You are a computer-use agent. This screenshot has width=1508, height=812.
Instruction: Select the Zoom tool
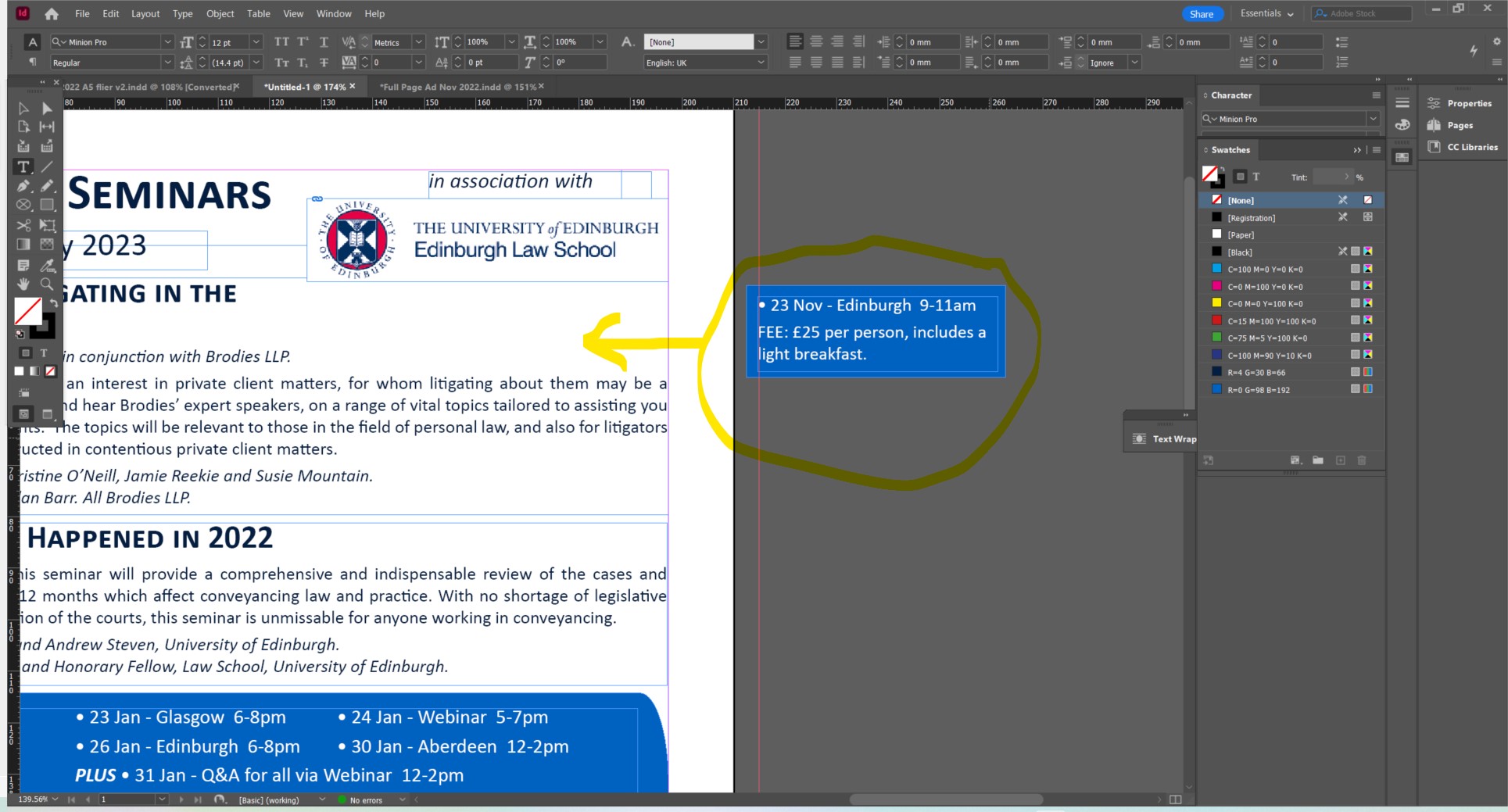(x=47, y=284)
